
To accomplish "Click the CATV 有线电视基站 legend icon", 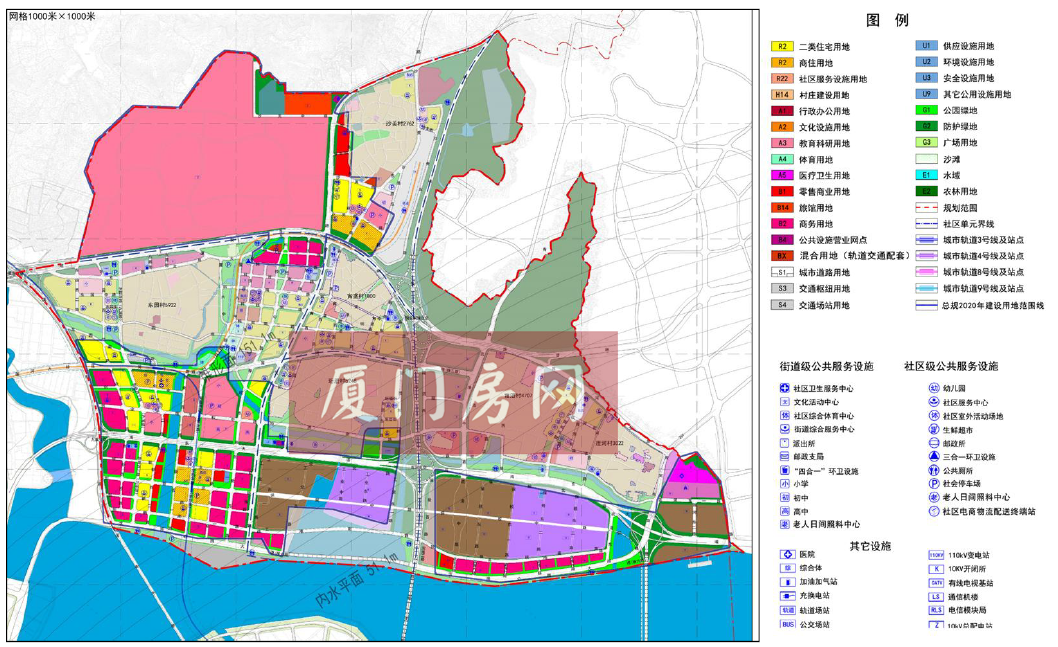I will pyautogui.click(x=936, y=583).
